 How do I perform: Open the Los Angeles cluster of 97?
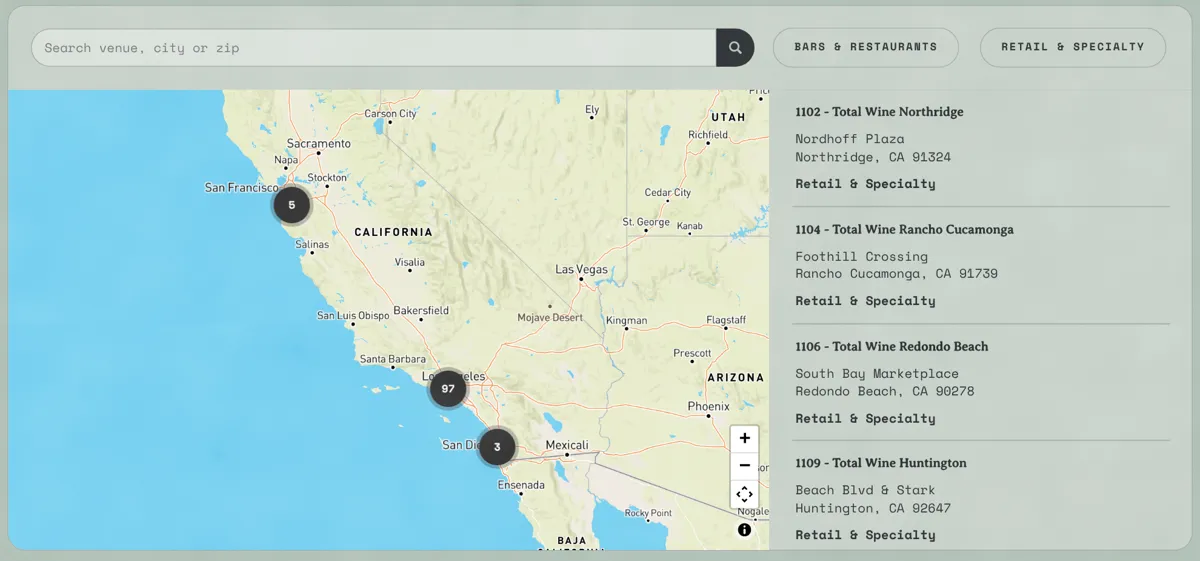(x=448, y=388)
